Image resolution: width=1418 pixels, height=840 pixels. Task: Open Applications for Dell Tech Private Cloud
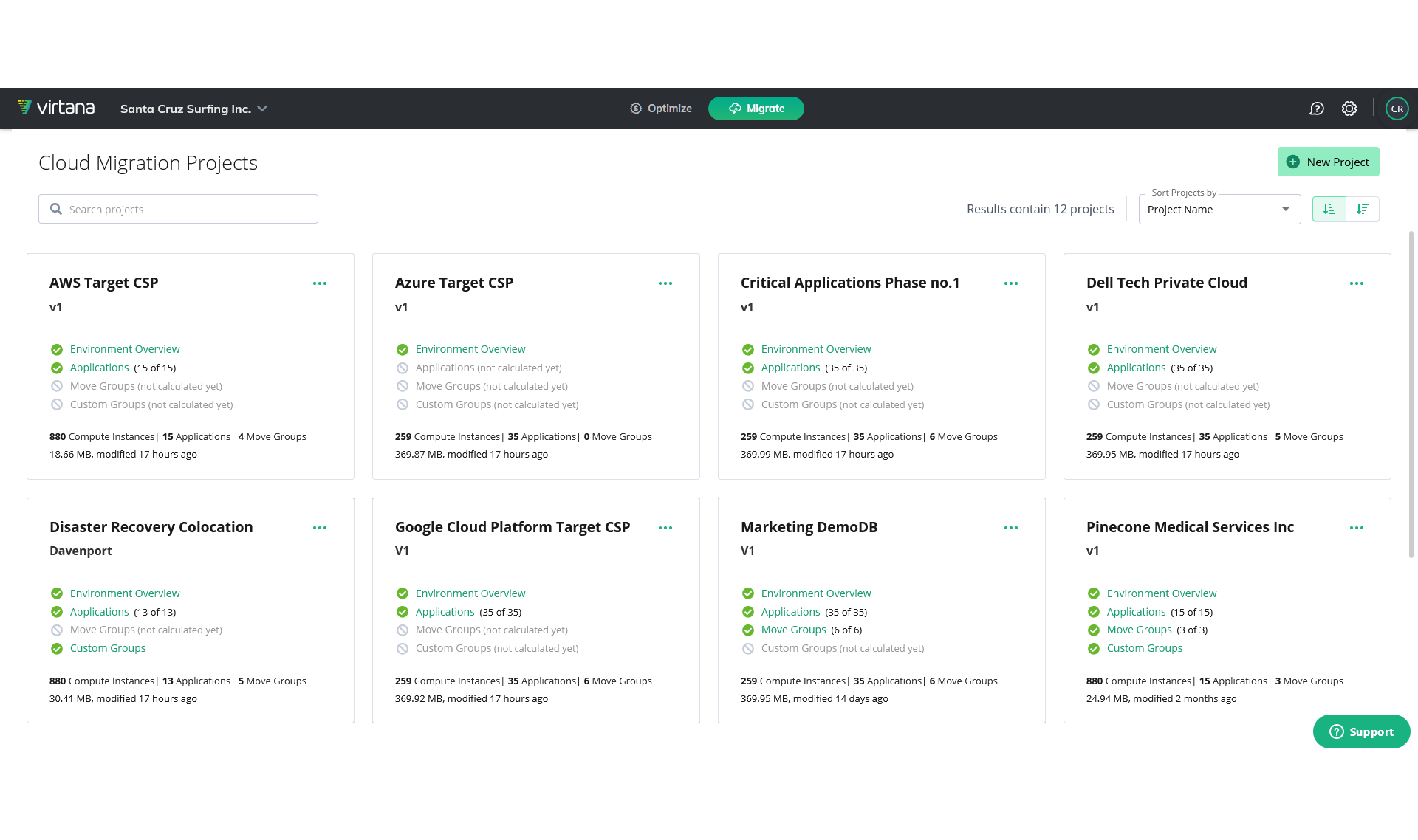[1136, 368]
